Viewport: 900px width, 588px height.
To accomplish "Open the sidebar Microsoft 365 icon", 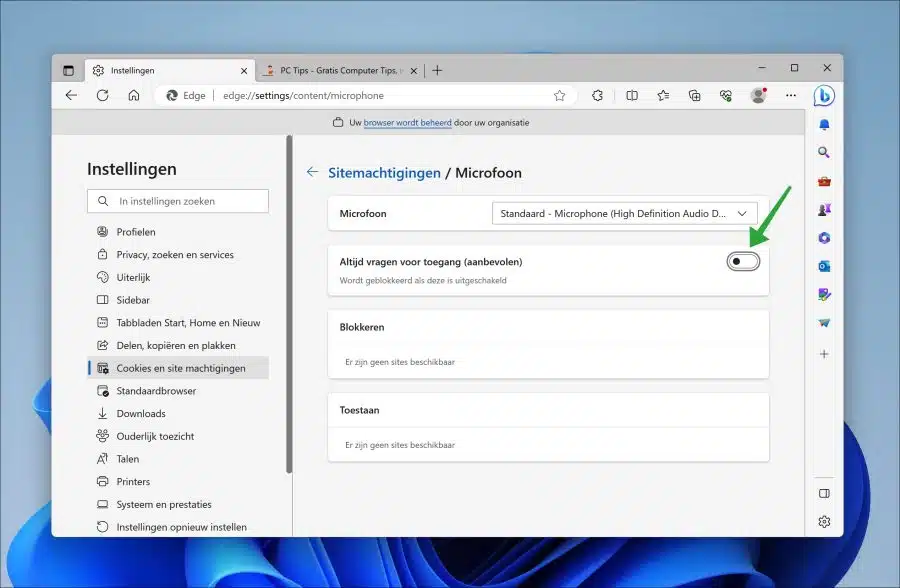I will [824, 238].
